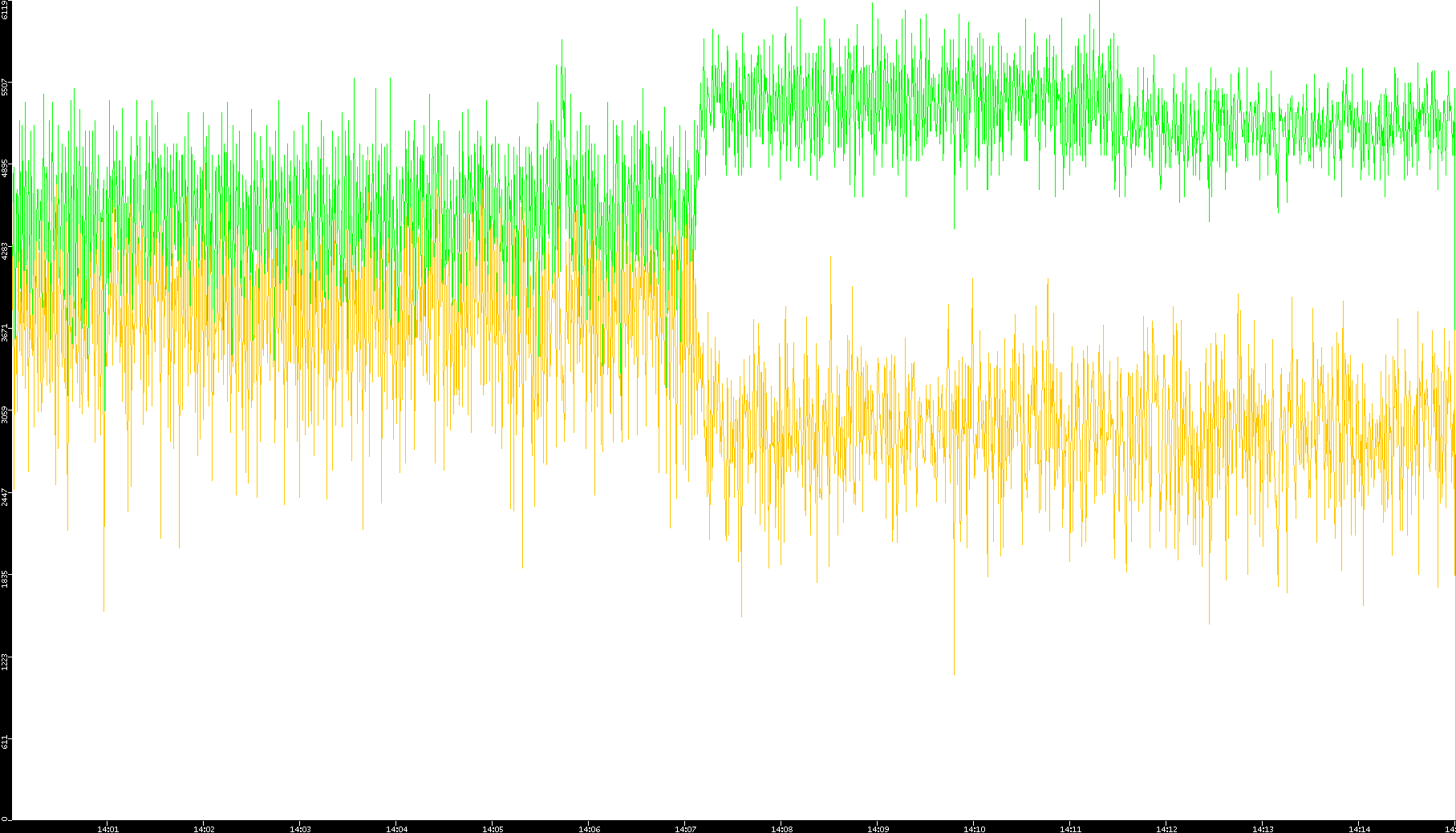
Task: Click the 4895 value on the vertical axis
Action: (5, 168)
